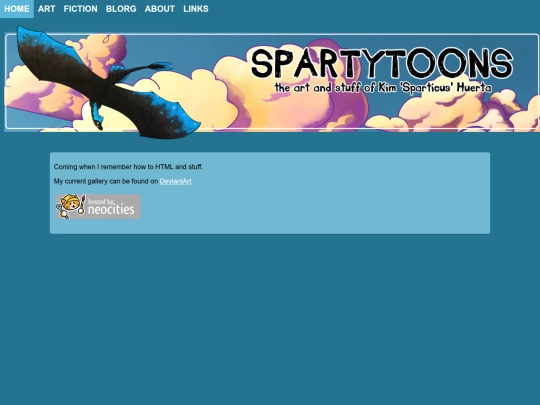Viewport: 540px width, 405px height.
Task: Click 'My current gallery can be found on' text
Action: tap(106, 181)
